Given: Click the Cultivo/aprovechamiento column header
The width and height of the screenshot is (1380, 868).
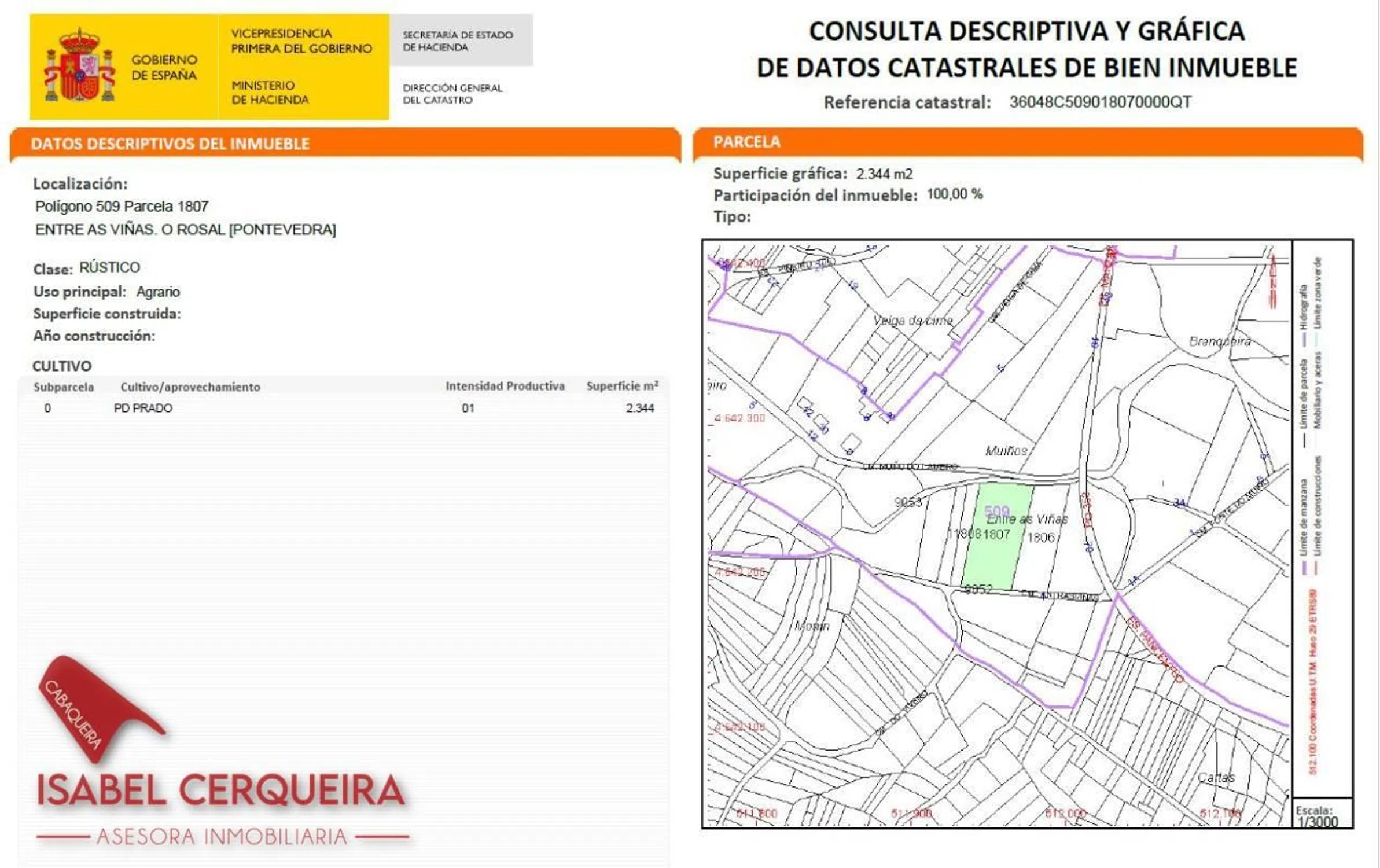Looking at the screenshot, I should pos(190,387).
